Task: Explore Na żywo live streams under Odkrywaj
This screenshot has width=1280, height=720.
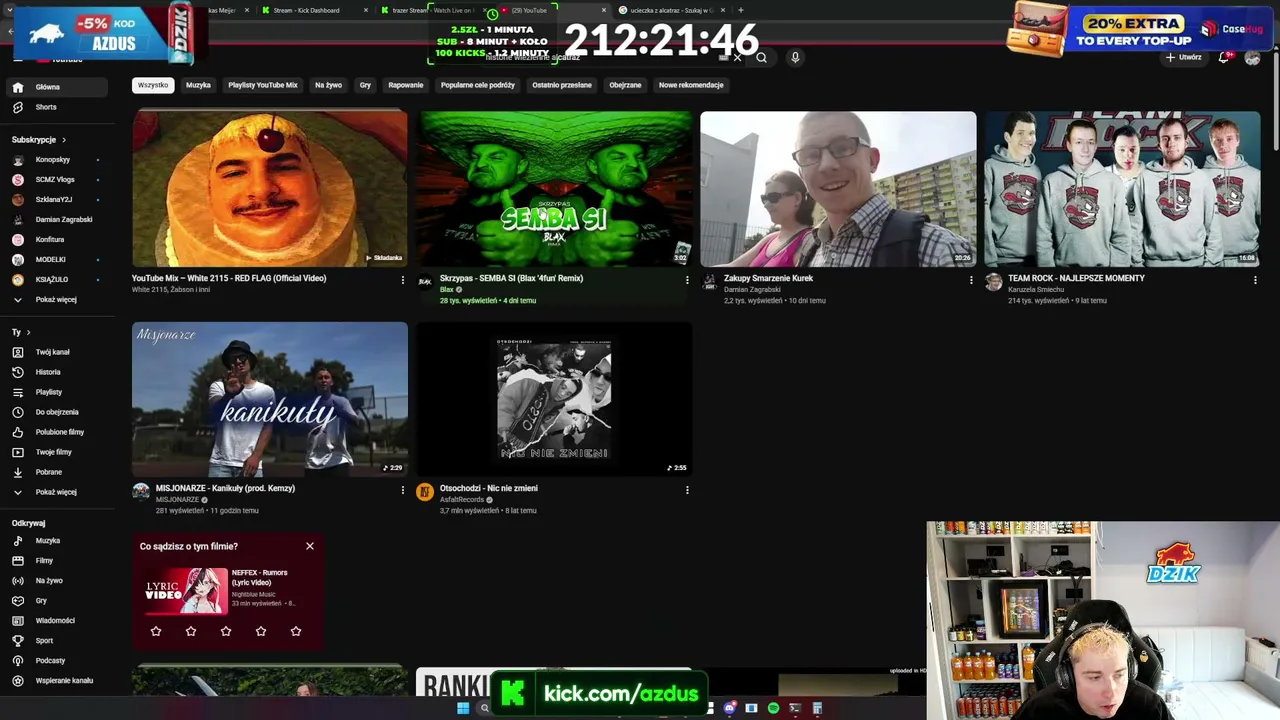Action: (x=58, y=581)
